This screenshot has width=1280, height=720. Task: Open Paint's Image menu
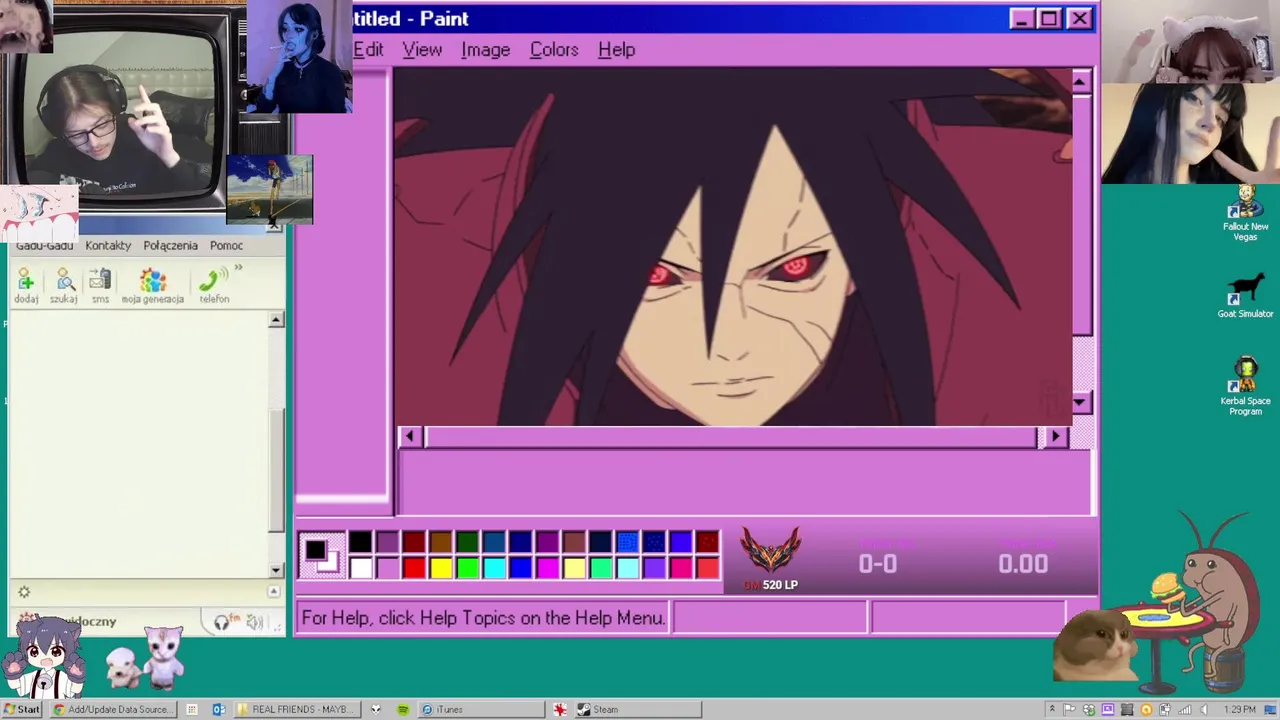485,49
